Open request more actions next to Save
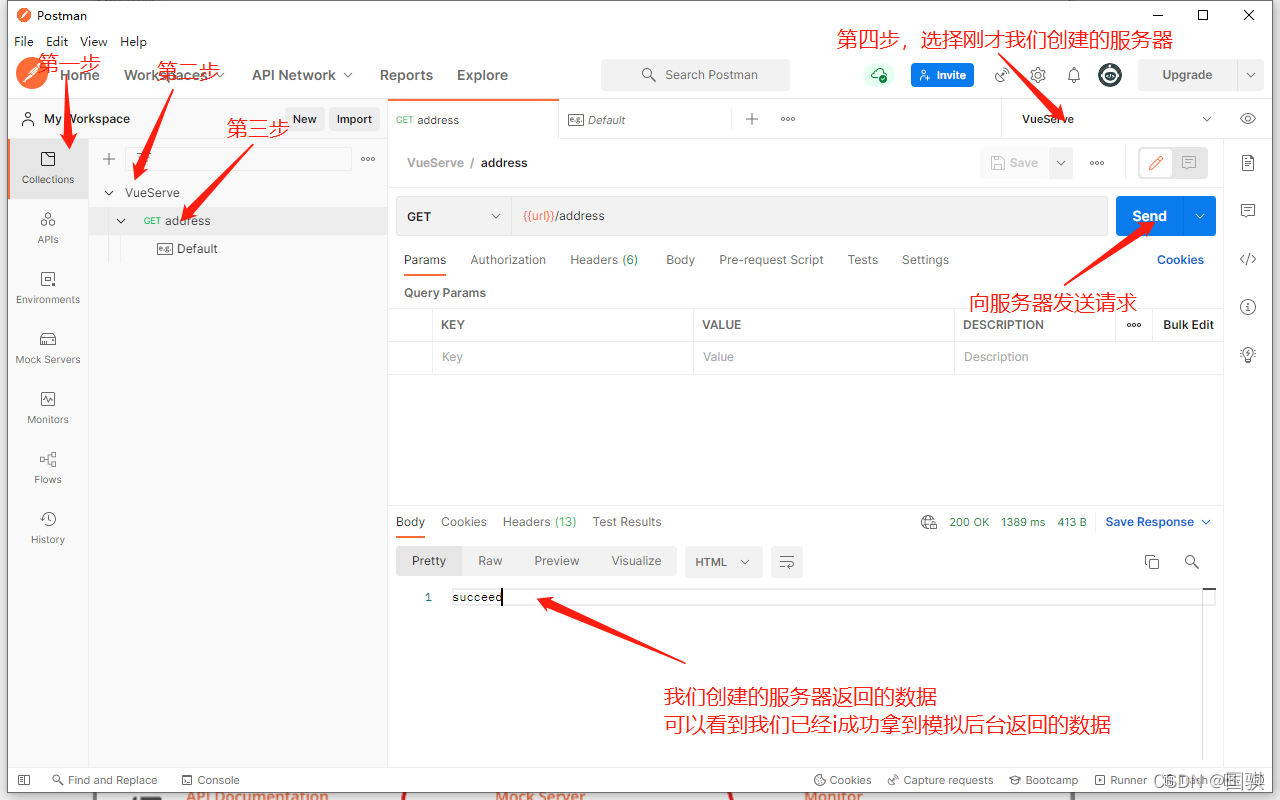This screenshot has width=1280, height=800. point(1097,163)
